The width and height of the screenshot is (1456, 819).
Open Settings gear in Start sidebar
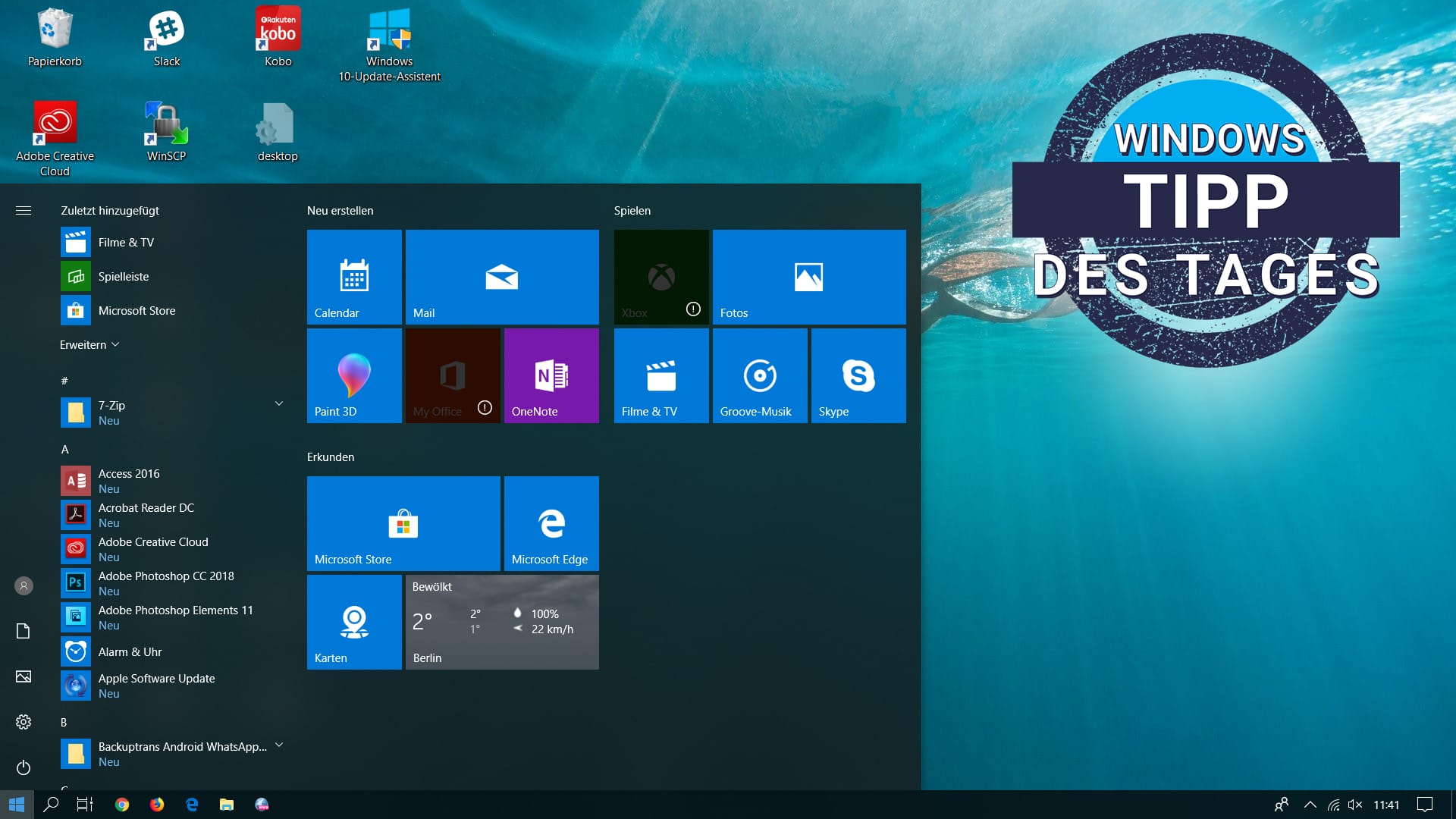[24, 722]
